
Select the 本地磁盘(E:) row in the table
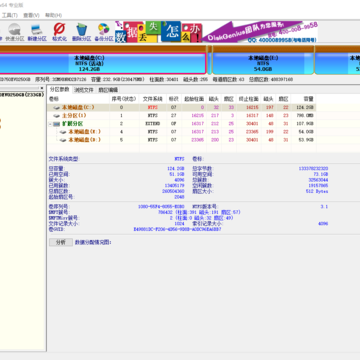click(x=182, y=132)
